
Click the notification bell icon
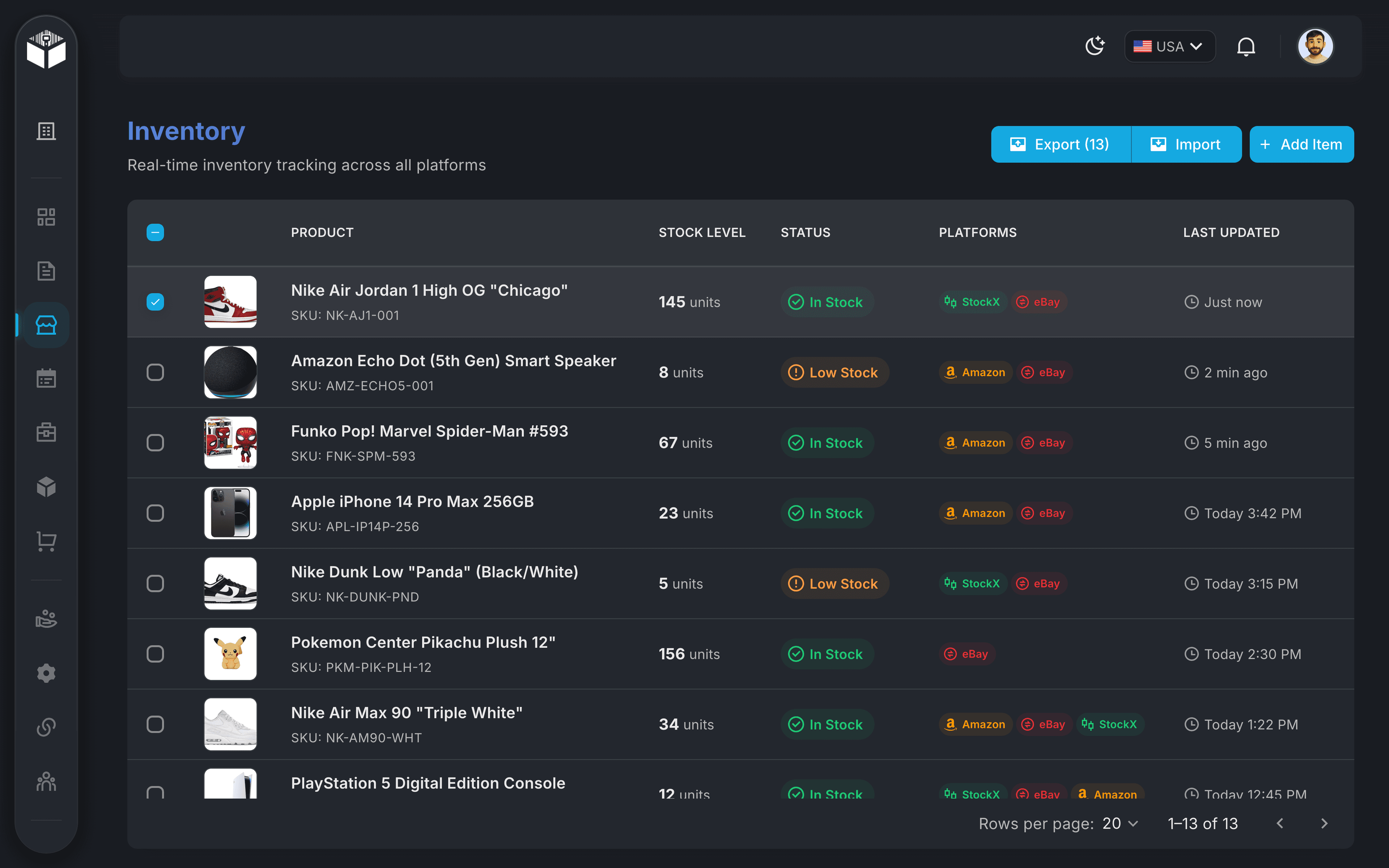coord(1246,46)
